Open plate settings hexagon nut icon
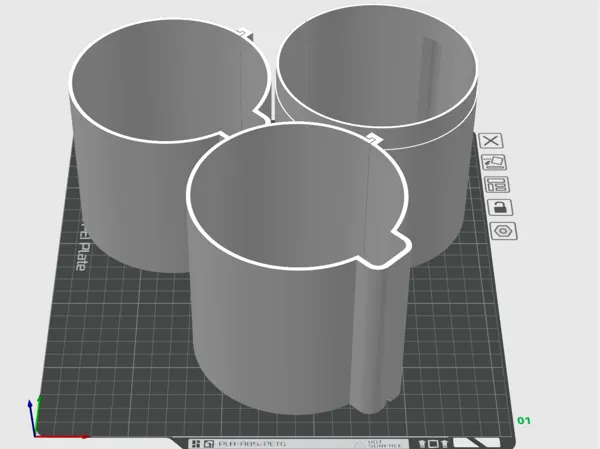Image resolution: width=600 pixels, height=449 pixels. [x=504, y=231]
